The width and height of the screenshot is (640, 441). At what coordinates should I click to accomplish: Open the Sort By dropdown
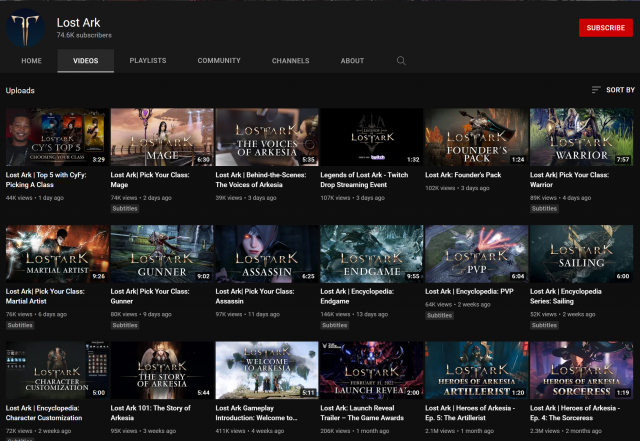613,90
